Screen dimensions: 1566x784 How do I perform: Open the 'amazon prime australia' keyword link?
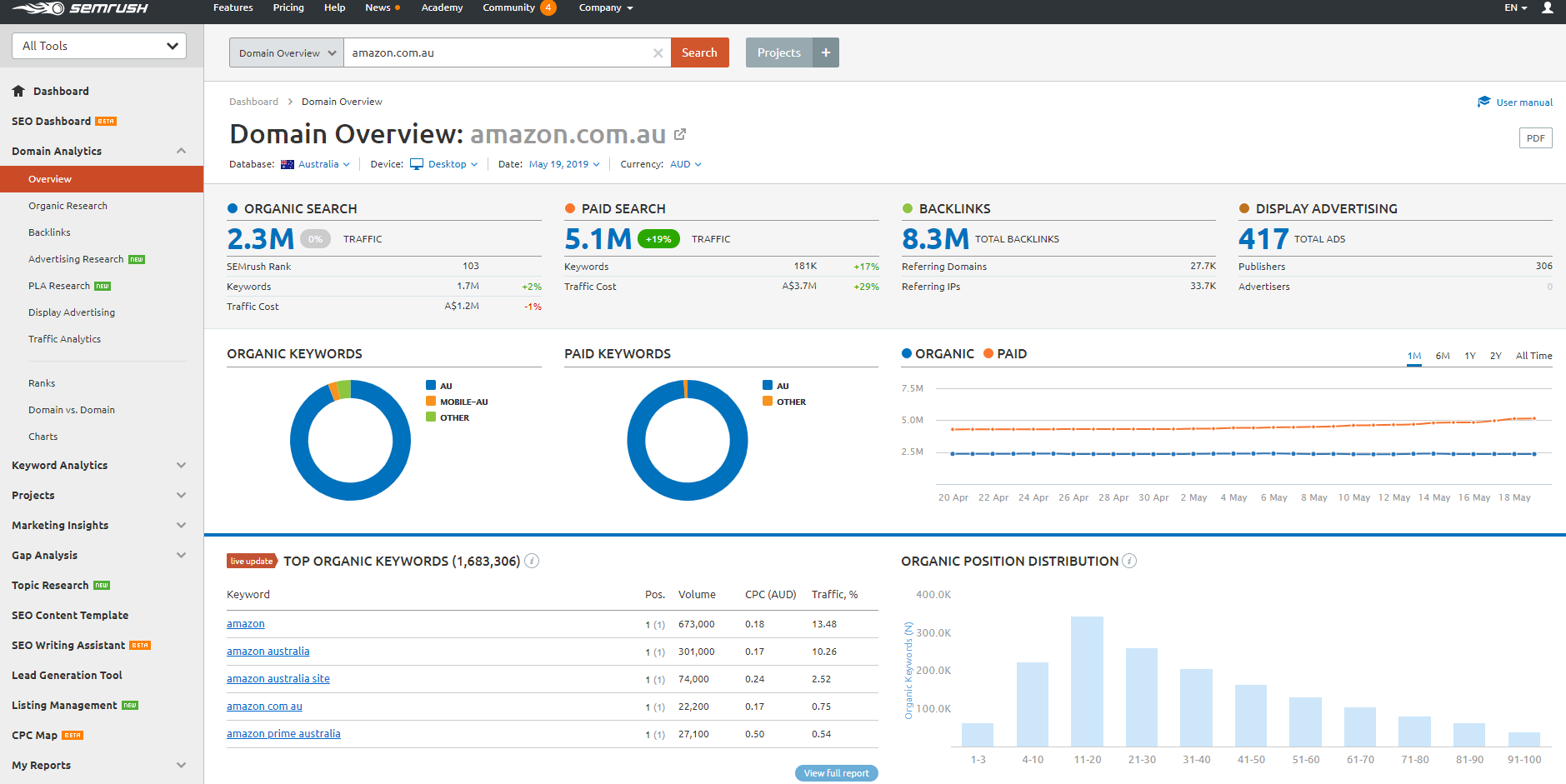283,734
